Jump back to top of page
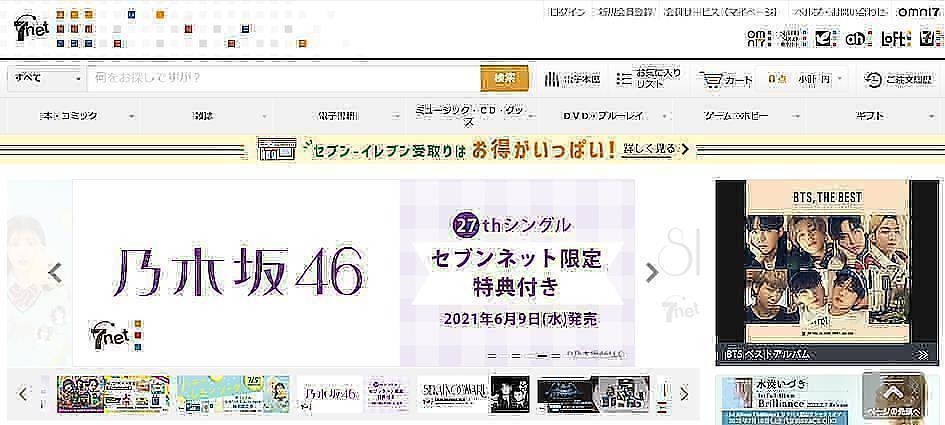 [x=893, y=395]
